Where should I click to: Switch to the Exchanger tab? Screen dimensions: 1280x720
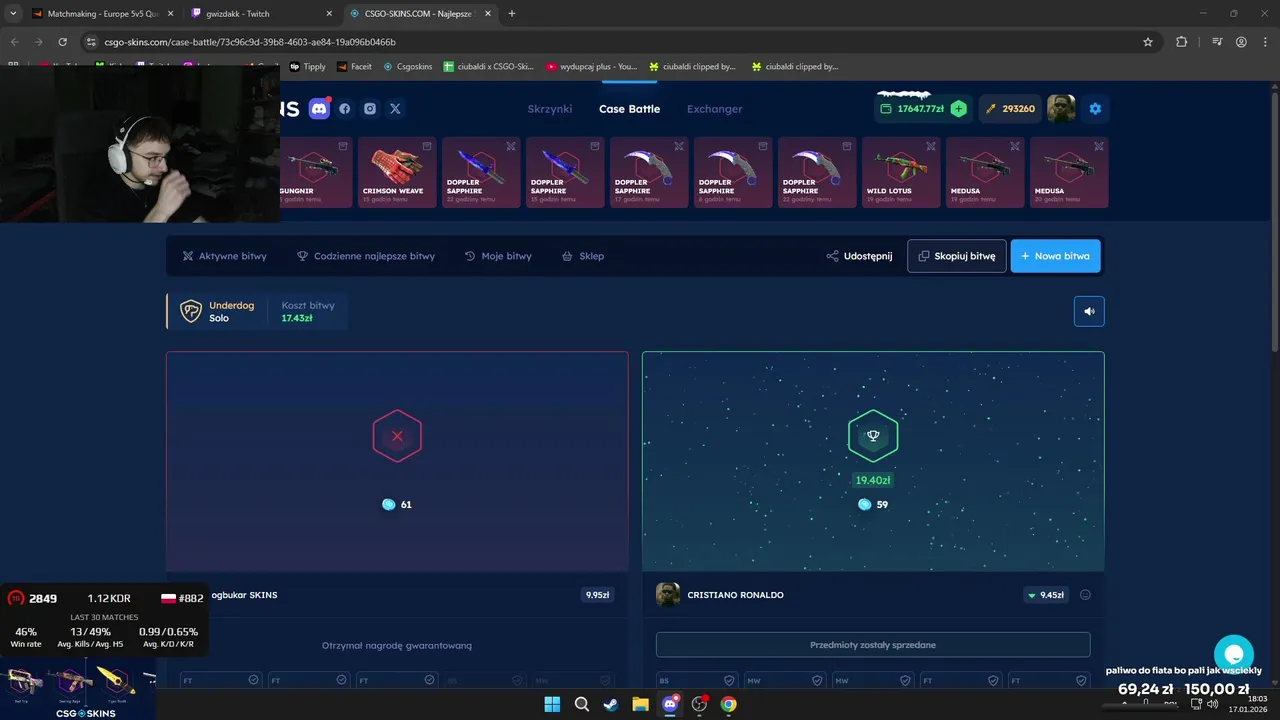(715, 109)
